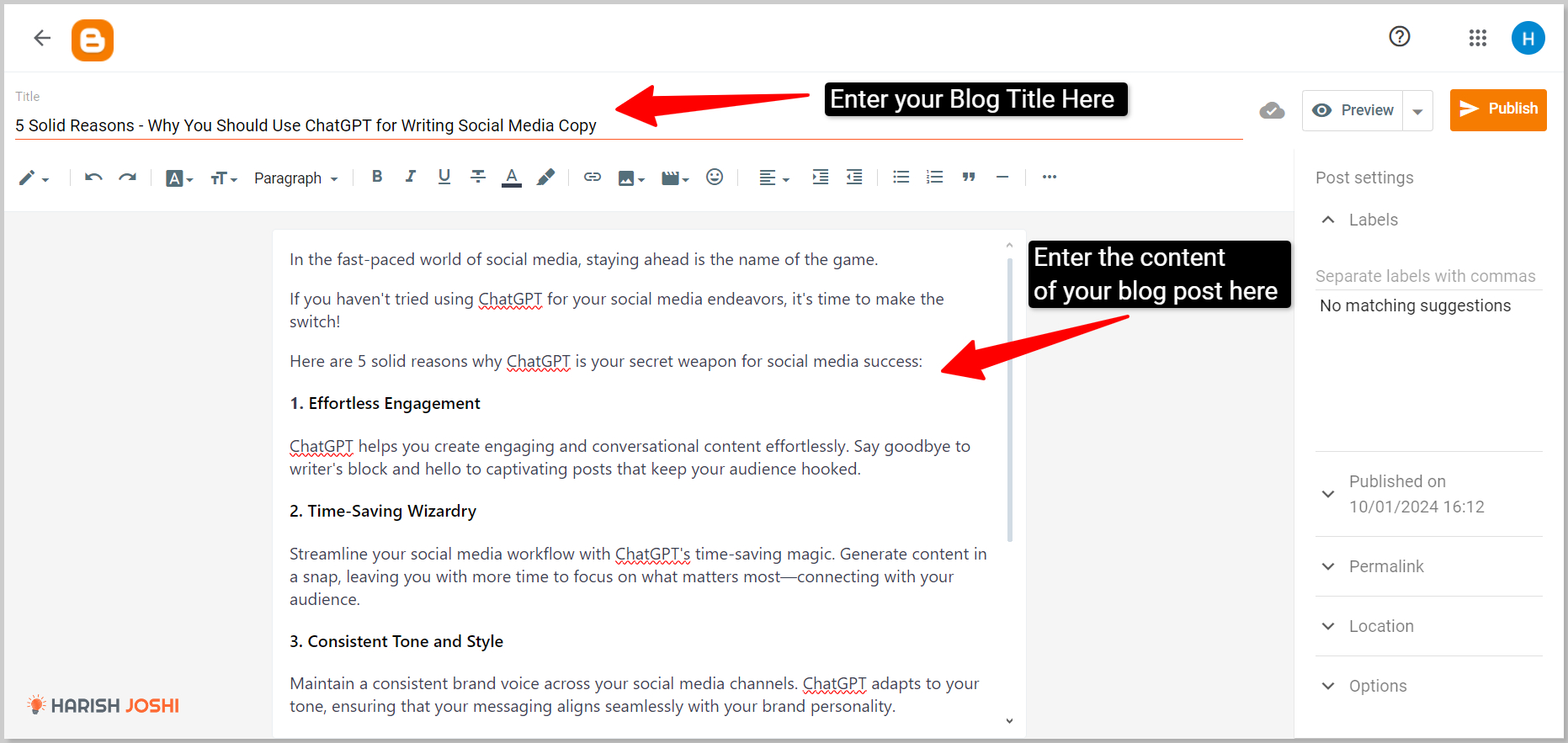
Task: Open compose view pencil dropdown
Action: pos(34,178)
